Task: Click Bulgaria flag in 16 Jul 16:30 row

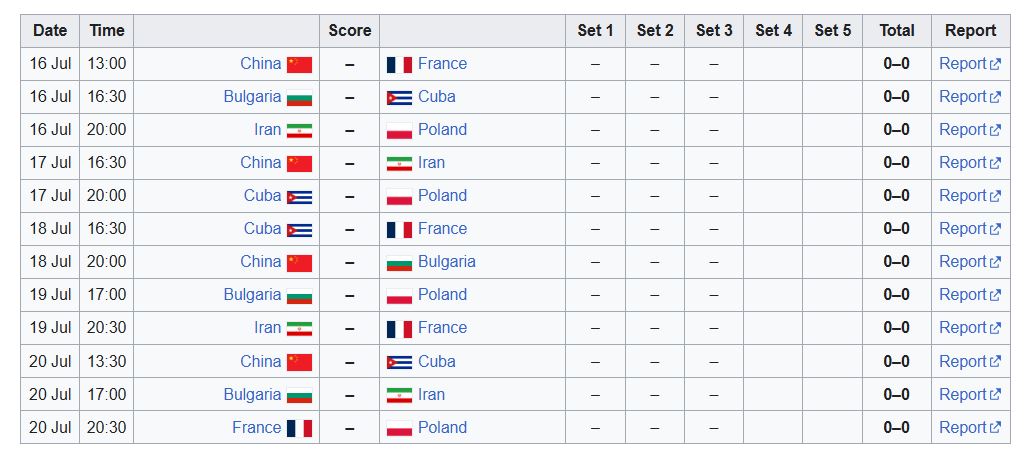Action: [299, 98]
